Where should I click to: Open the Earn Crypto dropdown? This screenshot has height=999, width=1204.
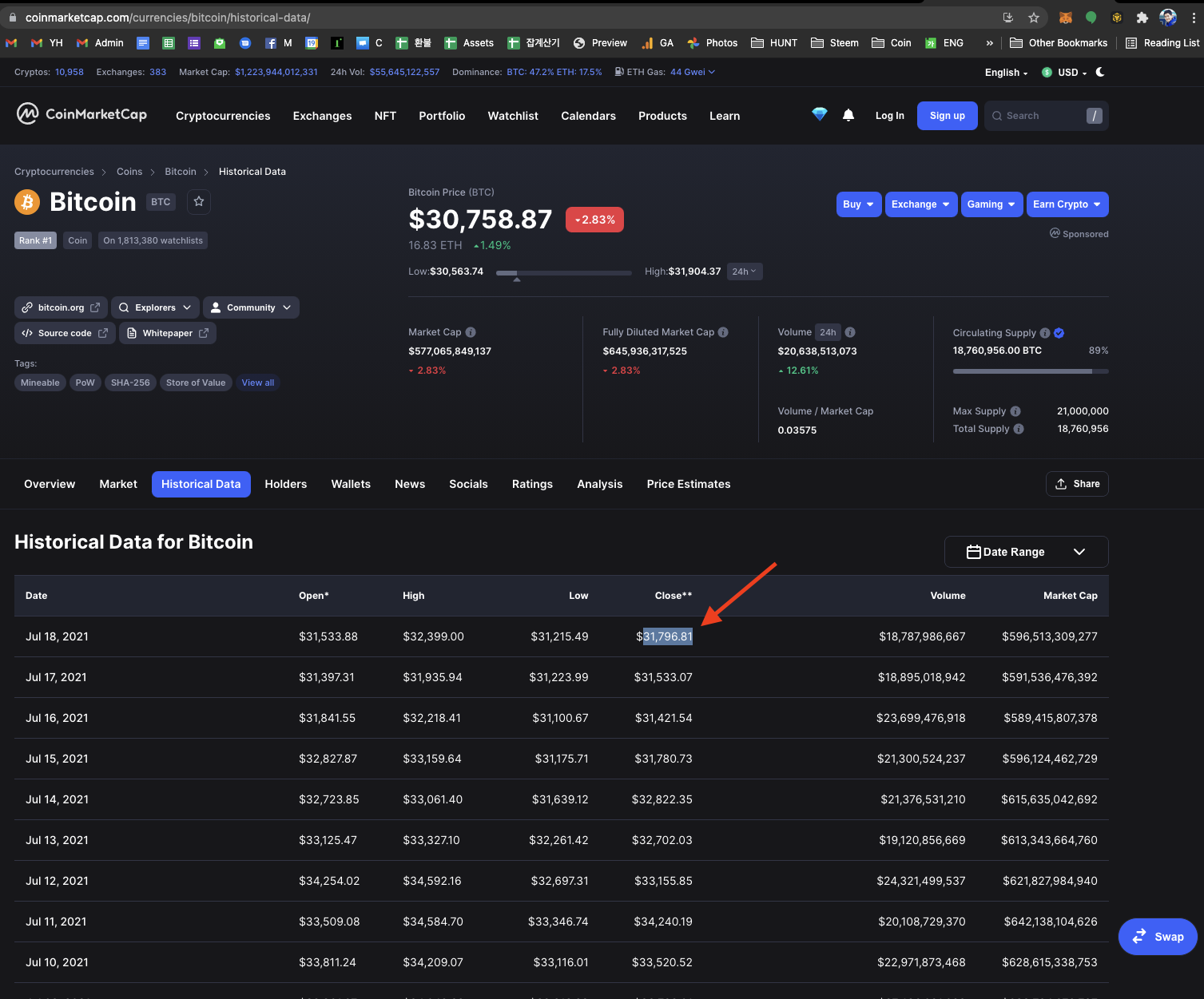click(x=1067, y=204)
